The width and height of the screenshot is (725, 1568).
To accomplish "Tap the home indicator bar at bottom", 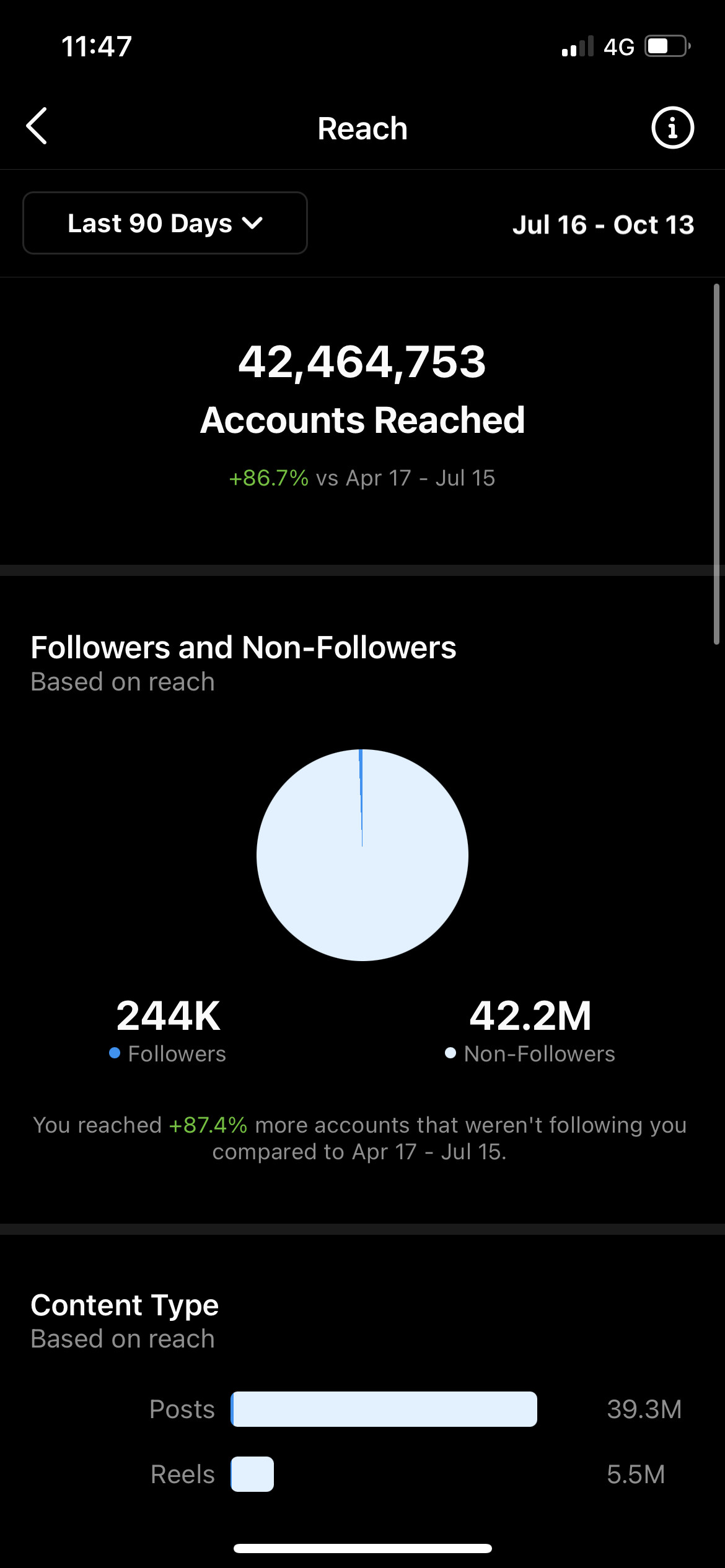I will point(362,1549).
